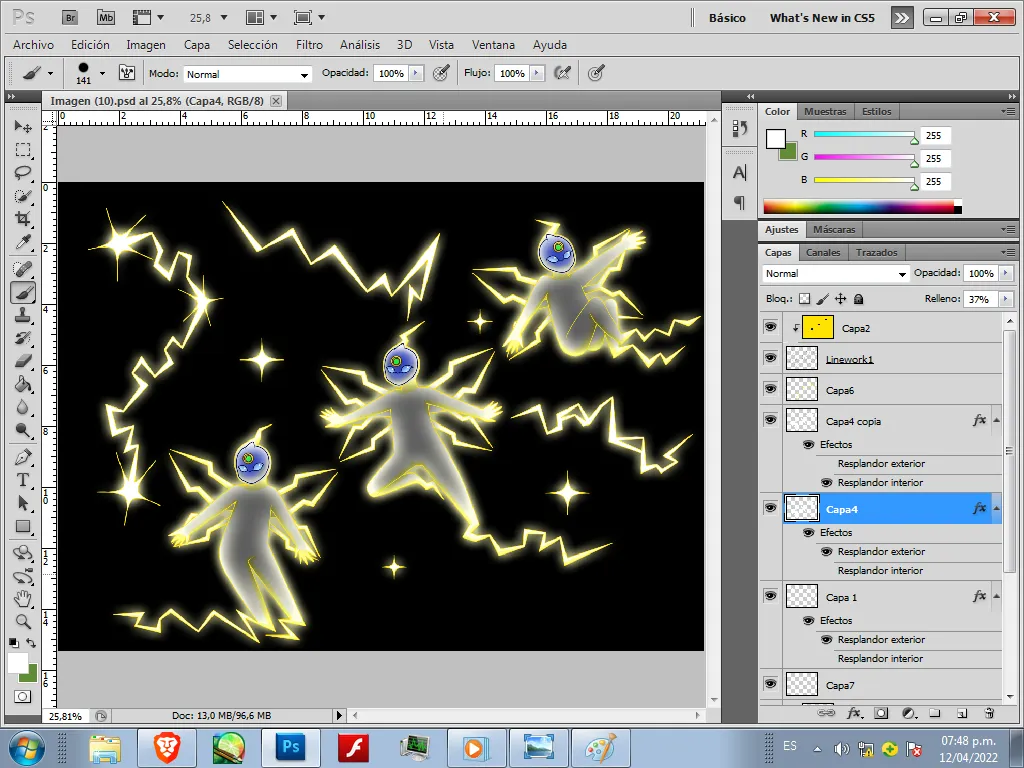Toggle Resplandor exterior effect on Capa4
Image resolution: width=1024 pixels, height=768 pixels.
point(826,552)
